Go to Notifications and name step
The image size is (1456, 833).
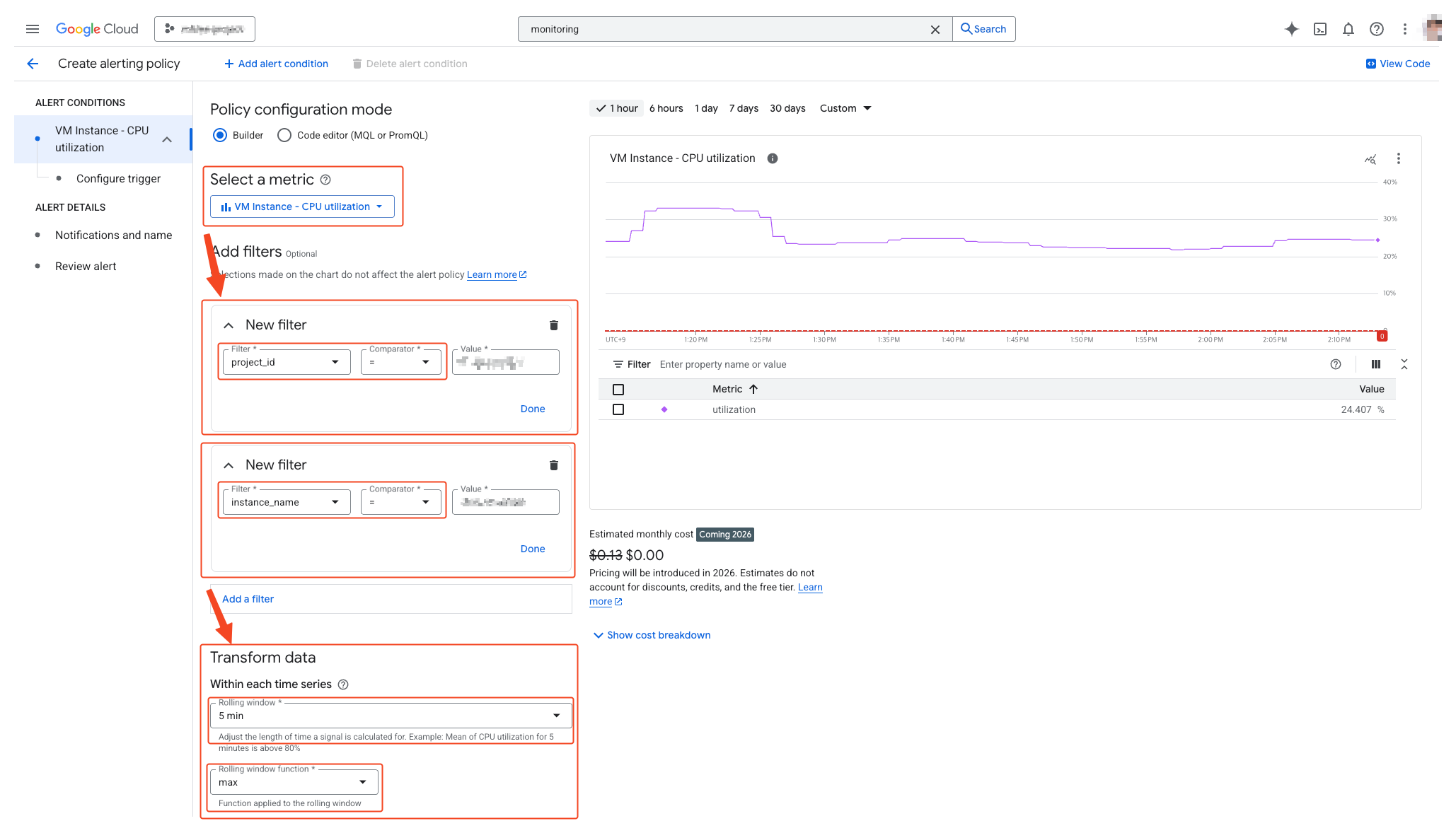113,235
